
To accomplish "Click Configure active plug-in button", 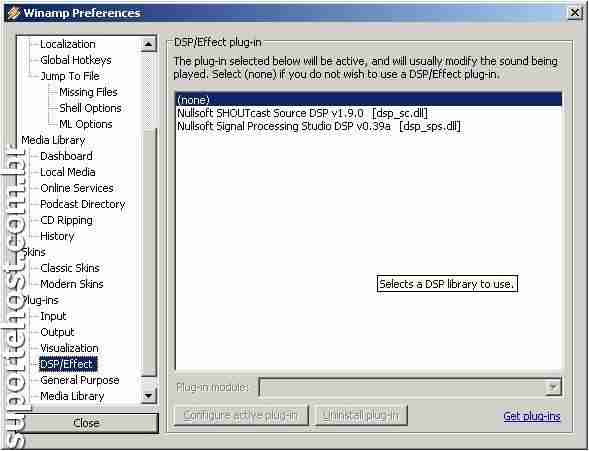I will pyautogui.click(x=241, y=415).
